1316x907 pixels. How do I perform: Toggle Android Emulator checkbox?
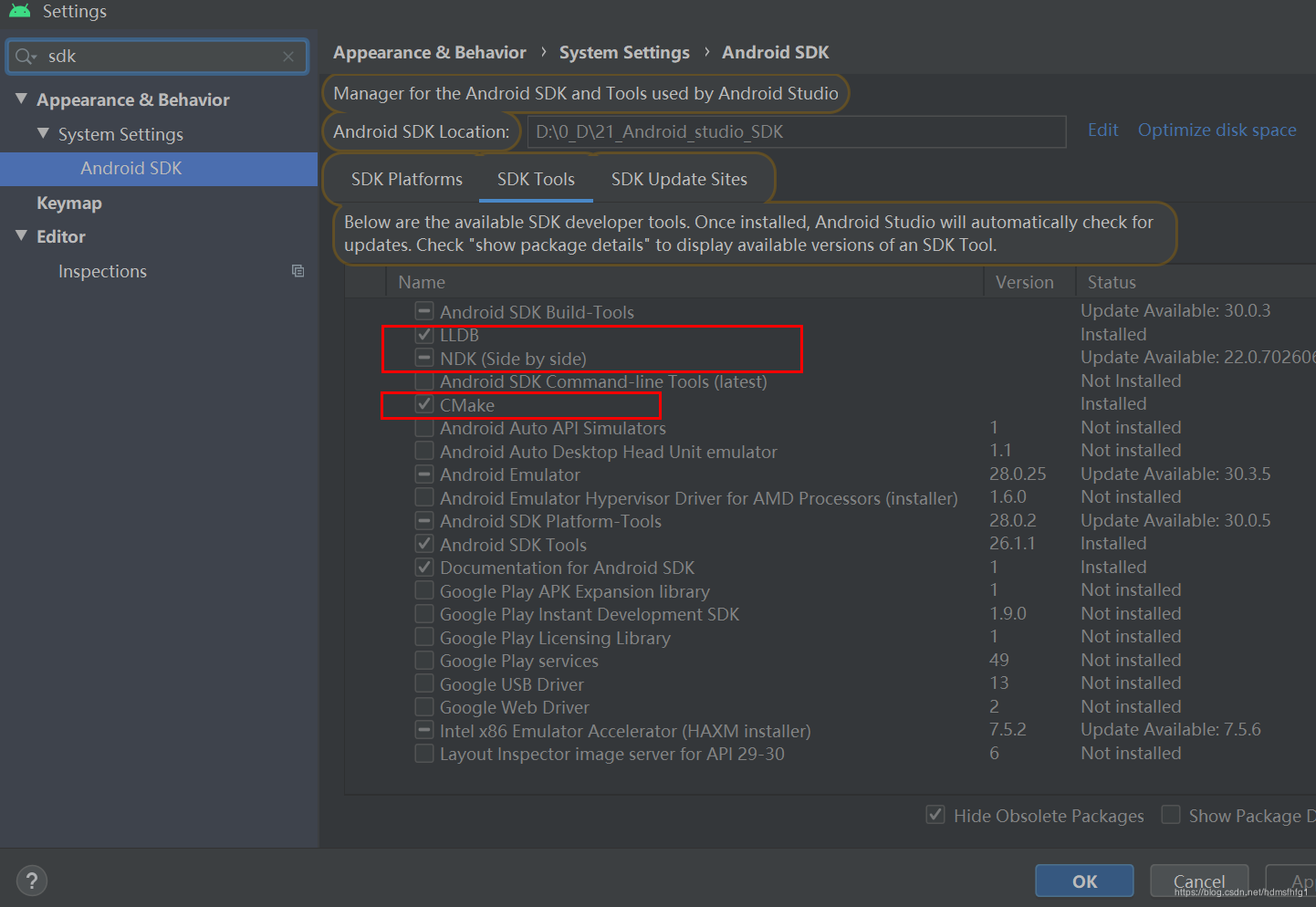pos(424,474)
